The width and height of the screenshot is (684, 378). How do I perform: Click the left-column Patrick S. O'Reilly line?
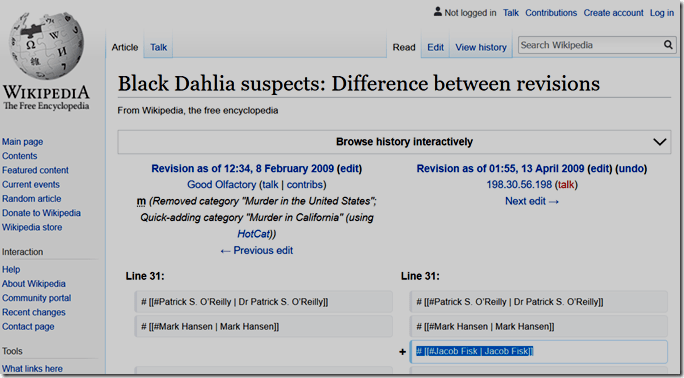click(263, 302)
